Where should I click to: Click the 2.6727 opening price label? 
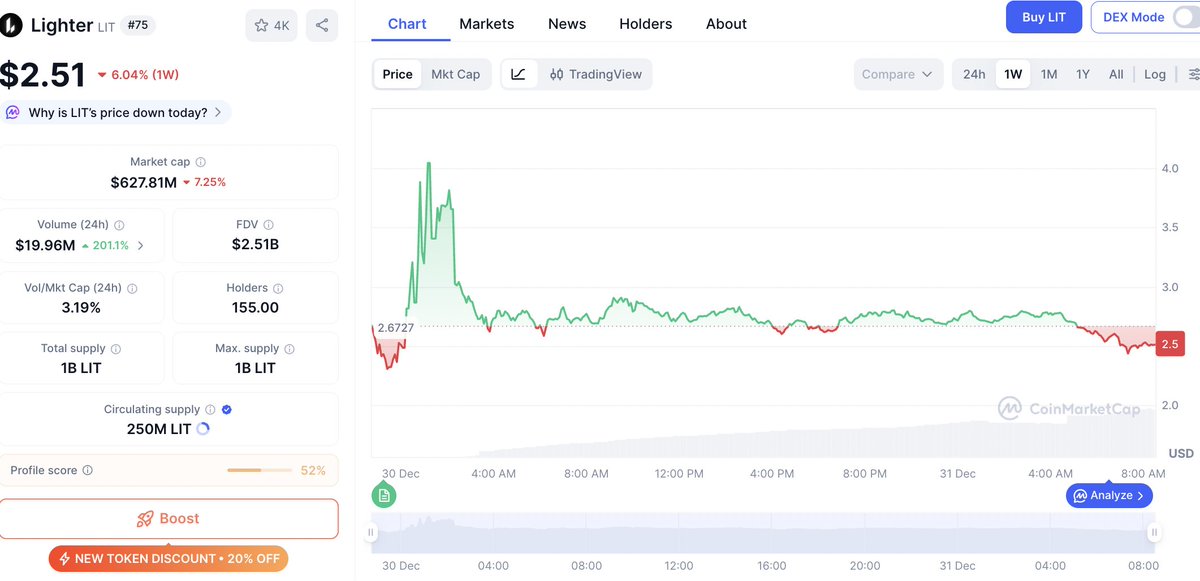pyautogui.click(x=395, y=327)
